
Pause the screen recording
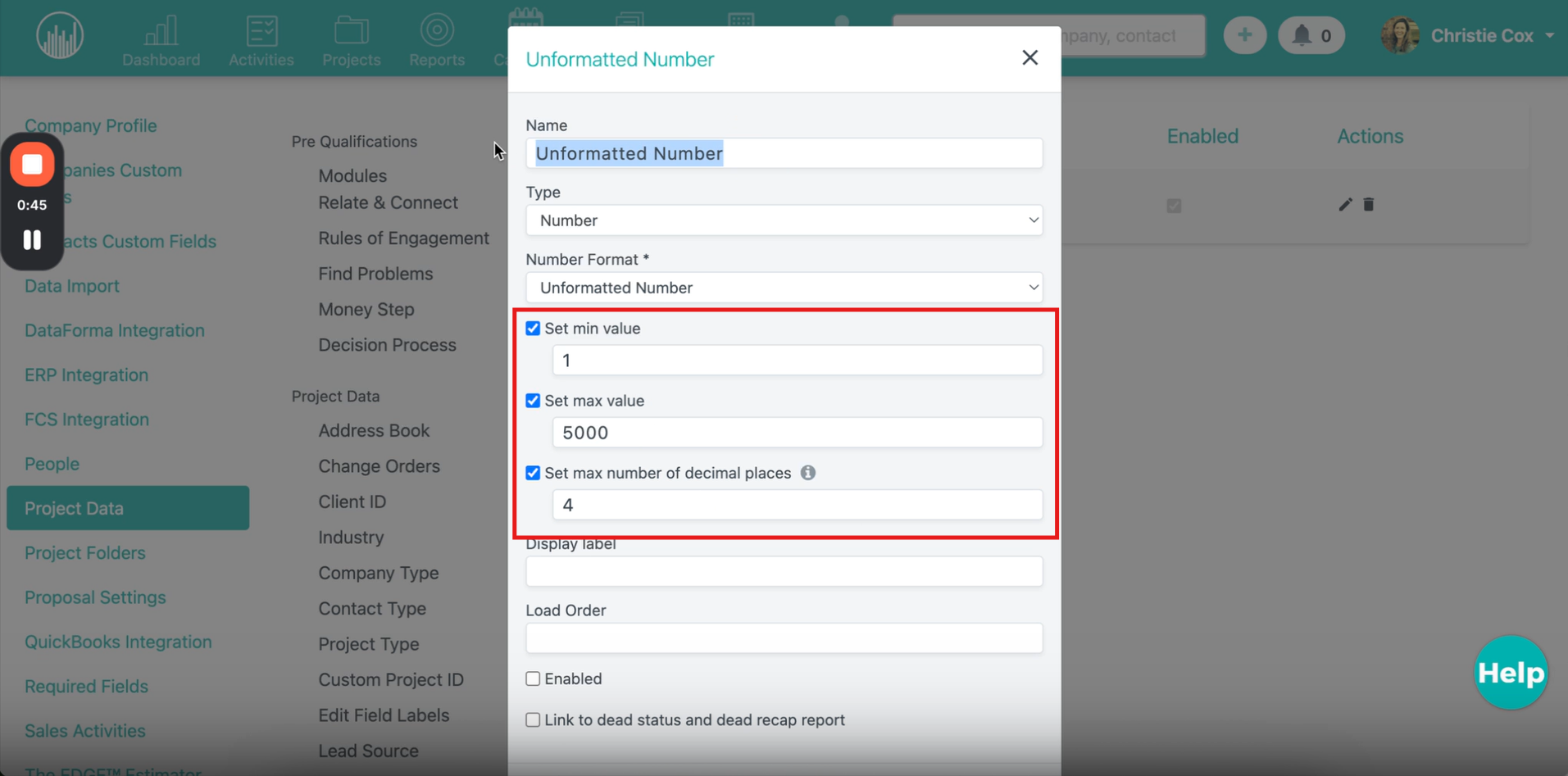click(32, 239)
